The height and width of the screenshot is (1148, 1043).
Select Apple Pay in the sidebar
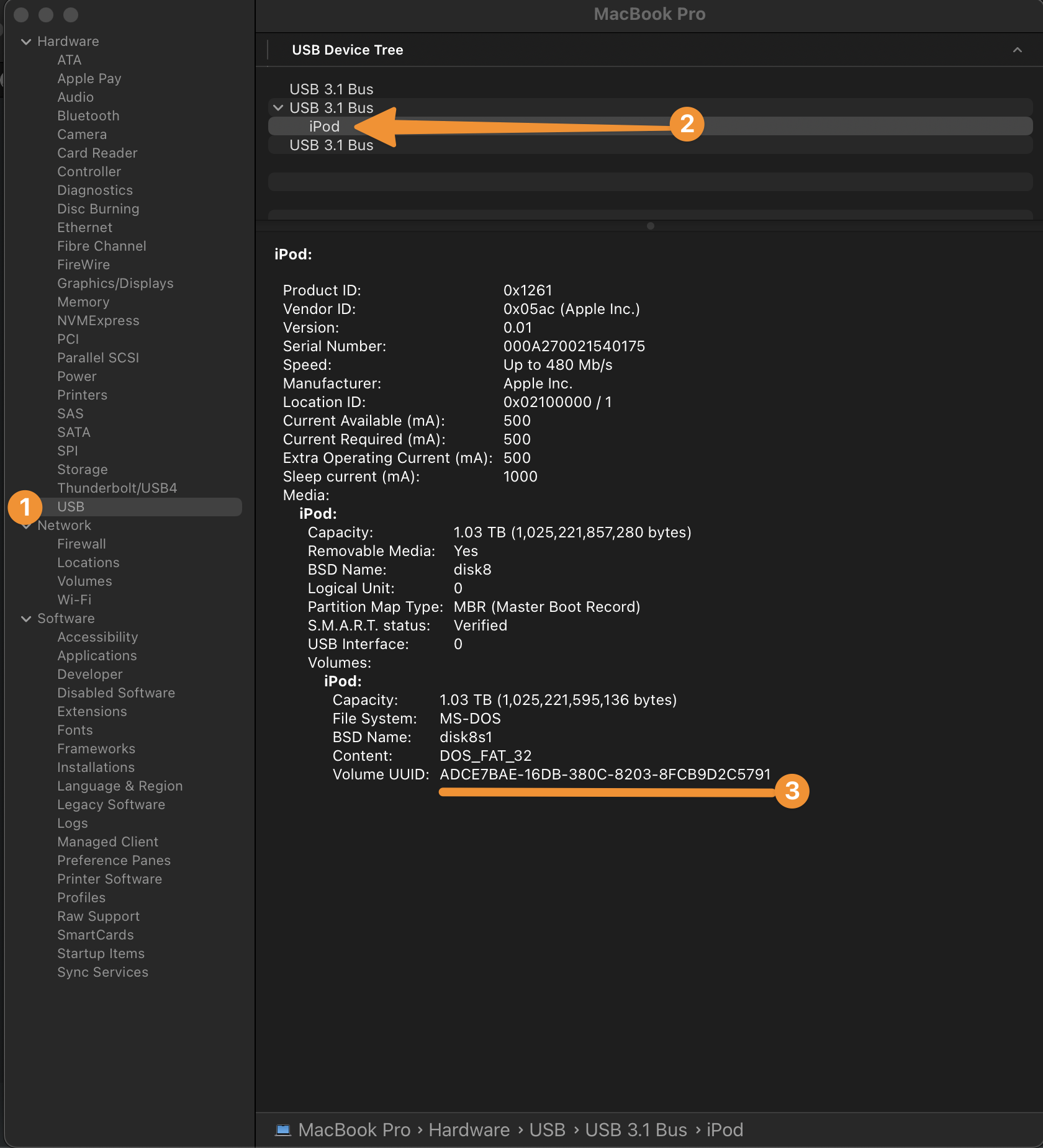(x=89, y=79)
